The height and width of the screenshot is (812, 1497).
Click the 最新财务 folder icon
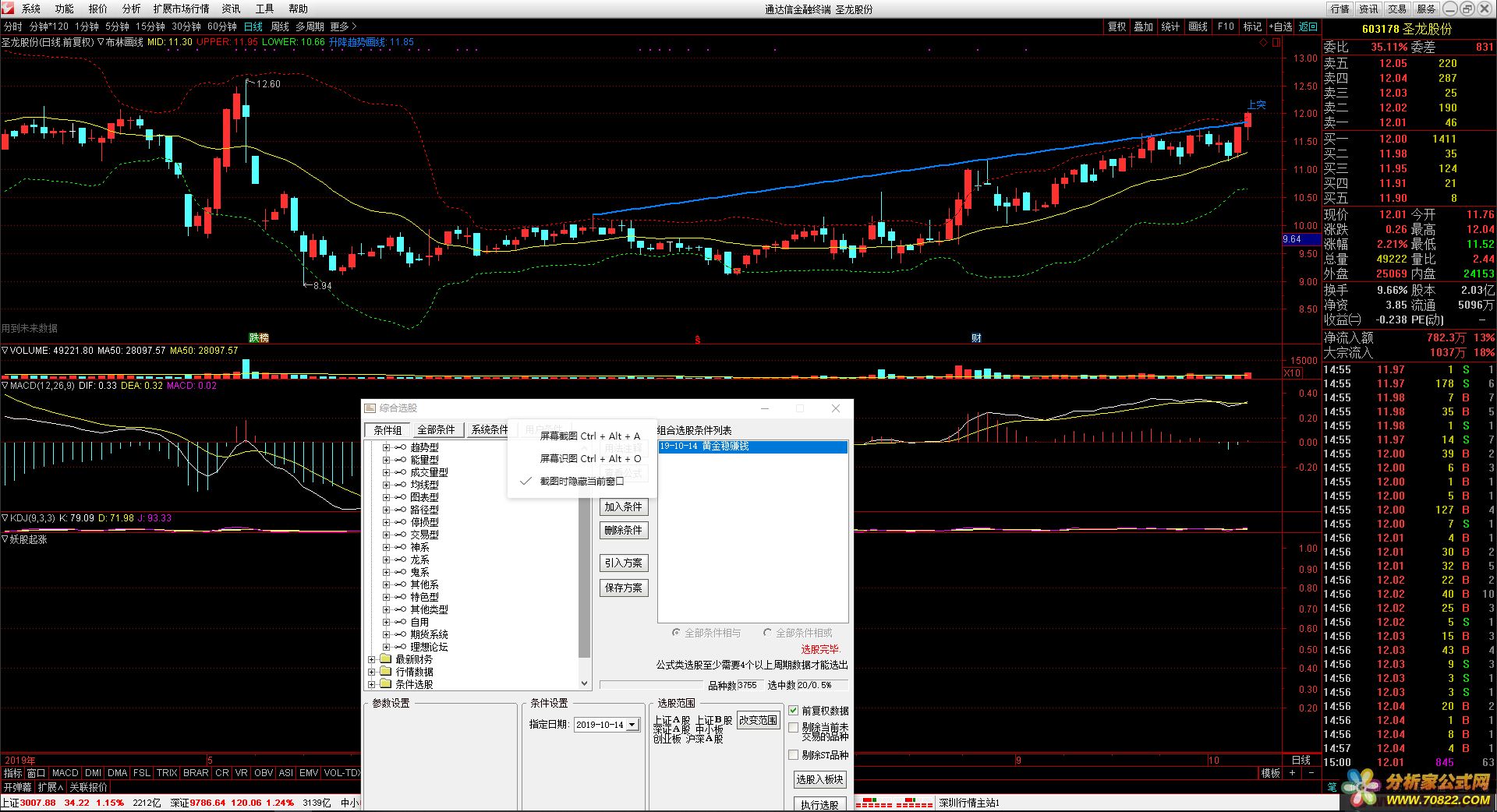(385, 659)
